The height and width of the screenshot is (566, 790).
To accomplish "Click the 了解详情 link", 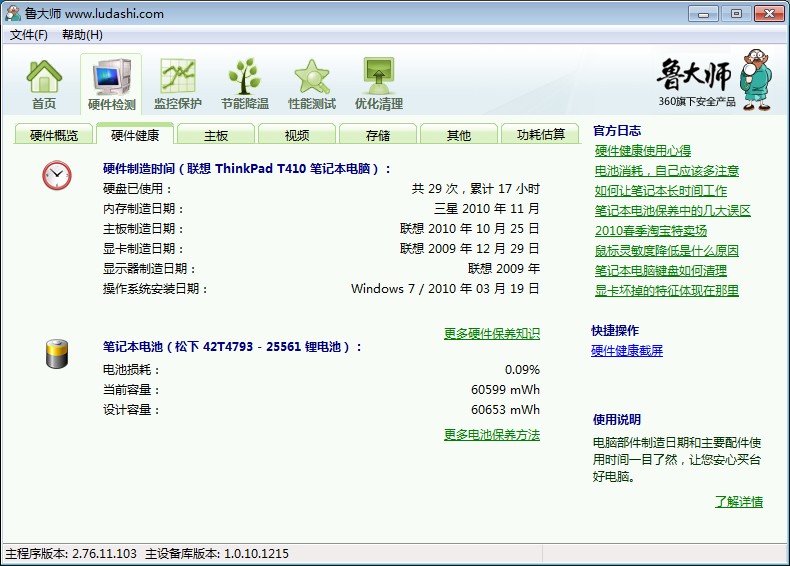I will click(x=739, y=502).
